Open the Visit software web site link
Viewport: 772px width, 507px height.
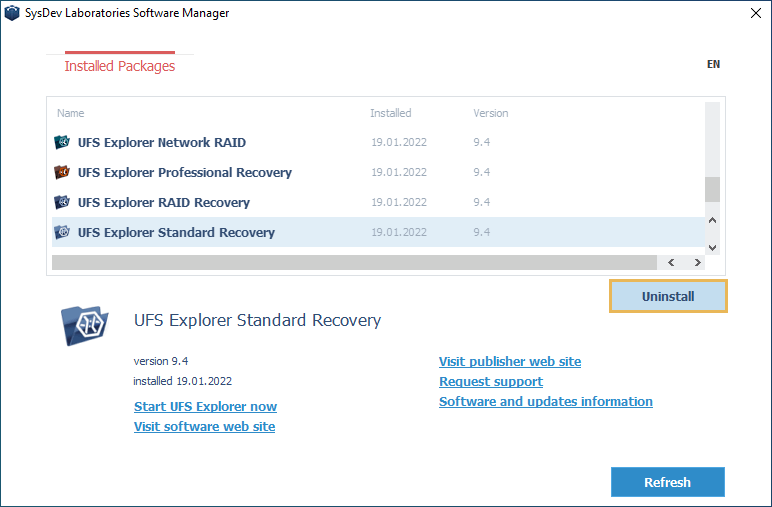pos(204,427)
